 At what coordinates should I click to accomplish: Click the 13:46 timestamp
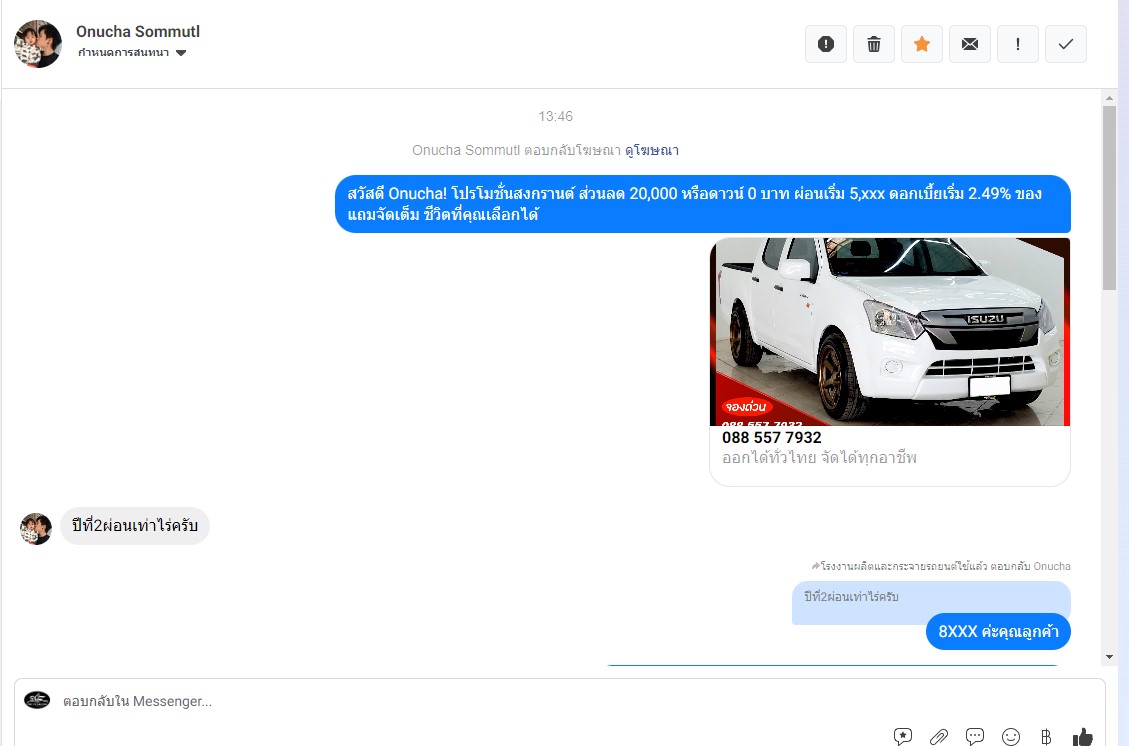point(556,117)
